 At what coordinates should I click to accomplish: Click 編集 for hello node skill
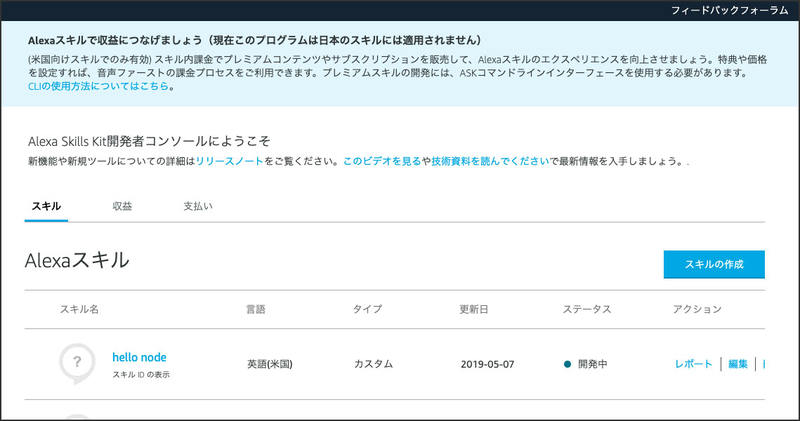(x=738, y=364)
